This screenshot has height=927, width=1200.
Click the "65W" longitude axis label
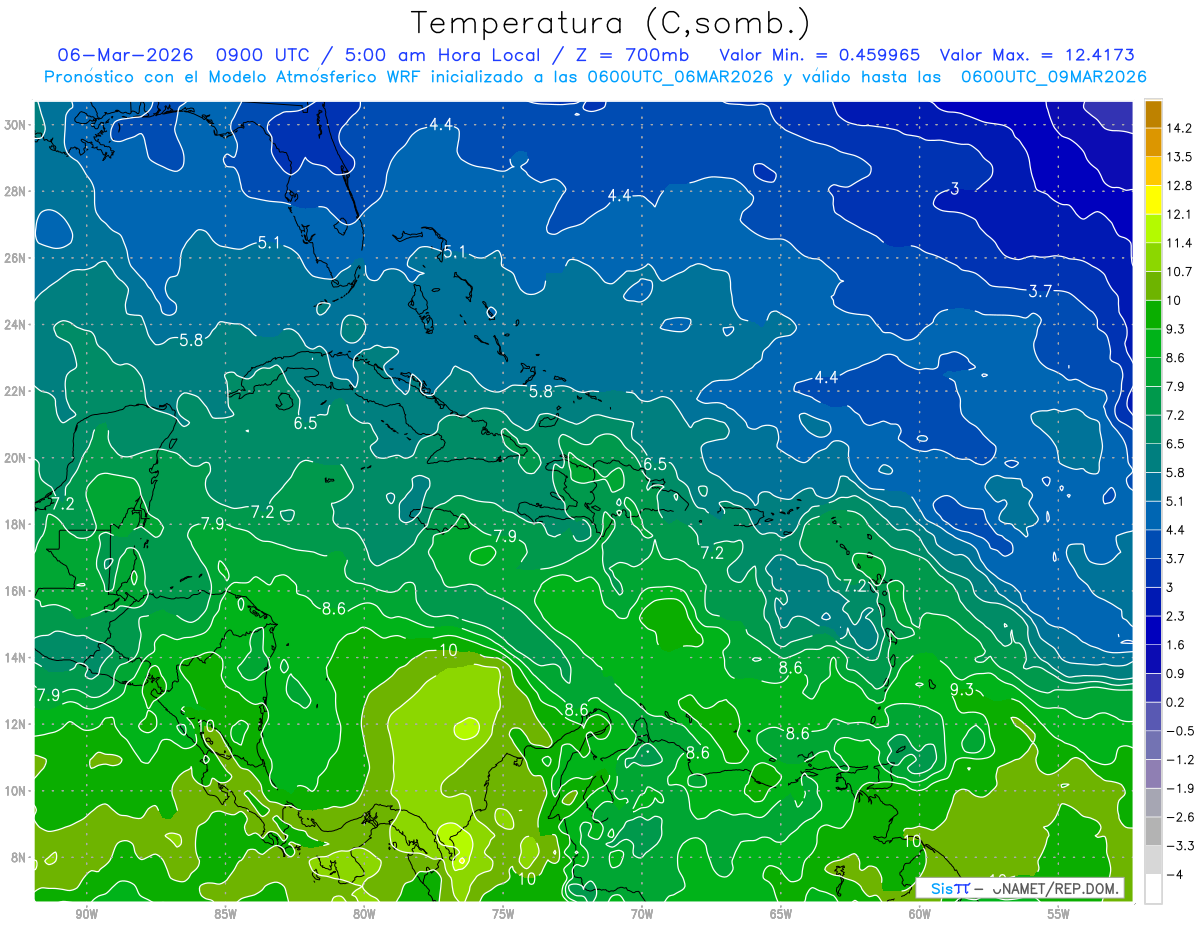tap(781, 914)
